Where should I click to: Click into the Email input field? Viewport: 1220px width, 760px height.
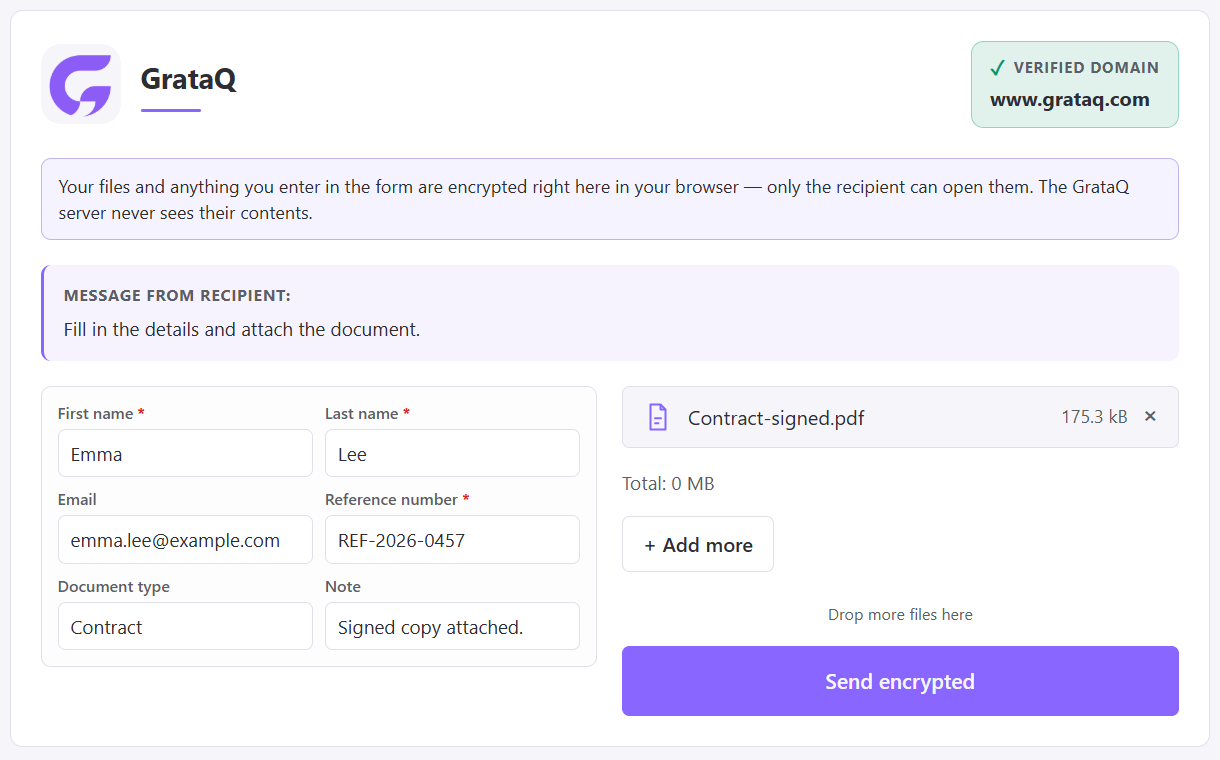click(185, 540)
